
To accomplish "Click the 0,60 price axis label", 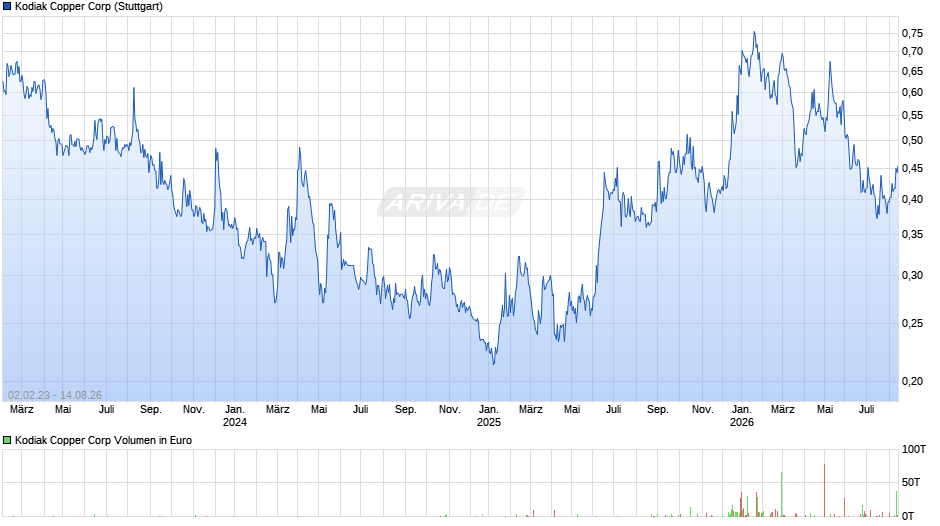I will [x=912, y=92].
